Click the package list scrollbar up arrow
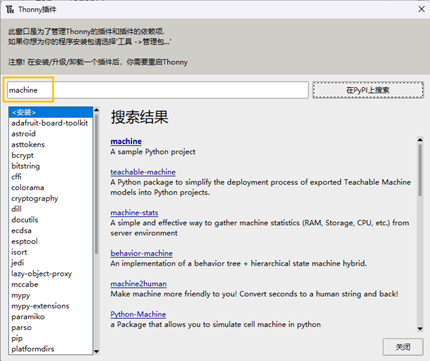This screenshot has width=430, height=361. (x=97, y=110)
